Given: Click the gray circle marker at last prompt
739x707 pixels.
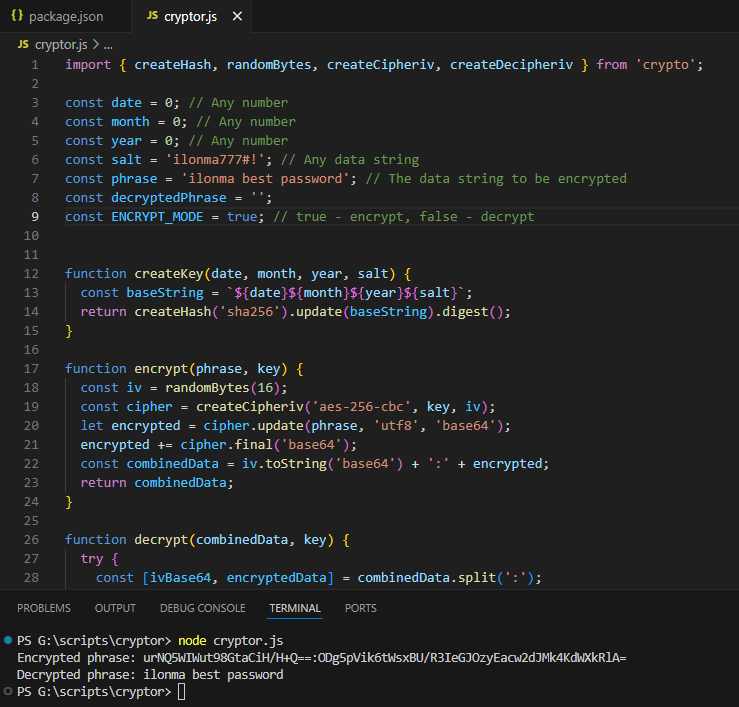Looking at the screenshot, I should click(x=8, y=691).
